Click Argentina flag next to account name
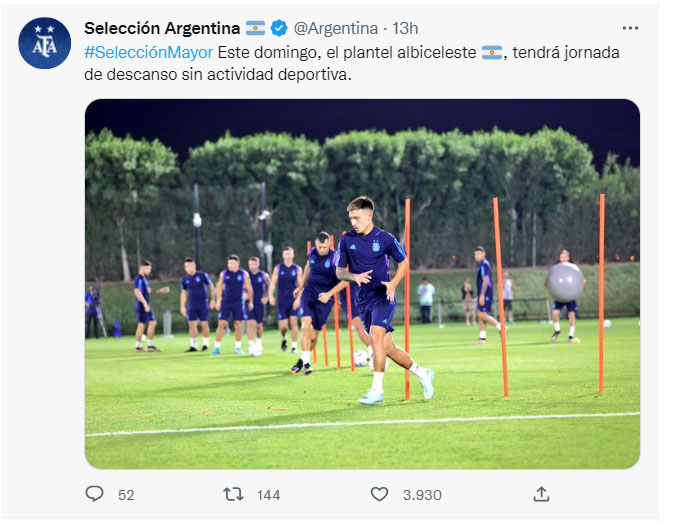 (x=255, y=28)
